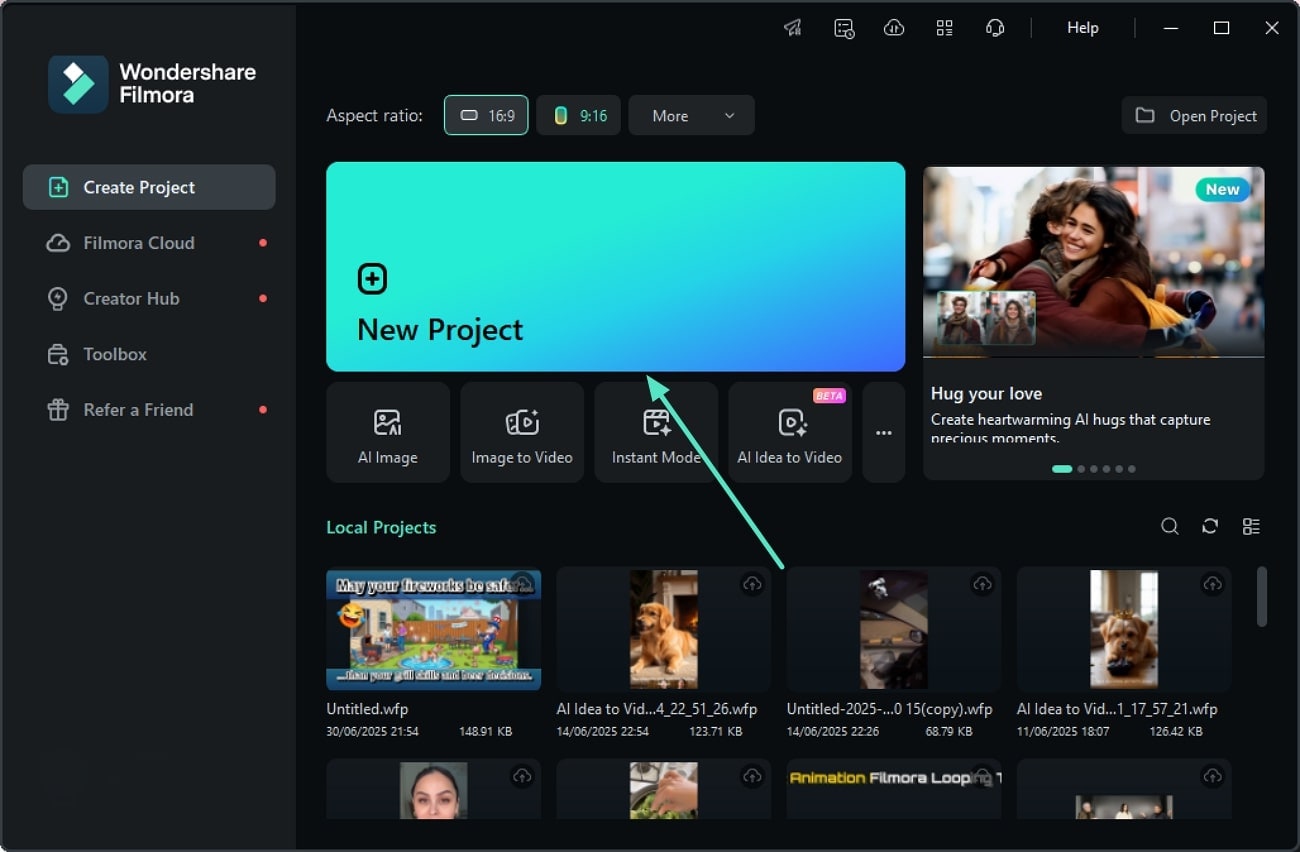Open Animation Filmora Looping project thumbnail
Image resolution: width=1300 pixels, height=852 pixels.
[x=894, y=789]
